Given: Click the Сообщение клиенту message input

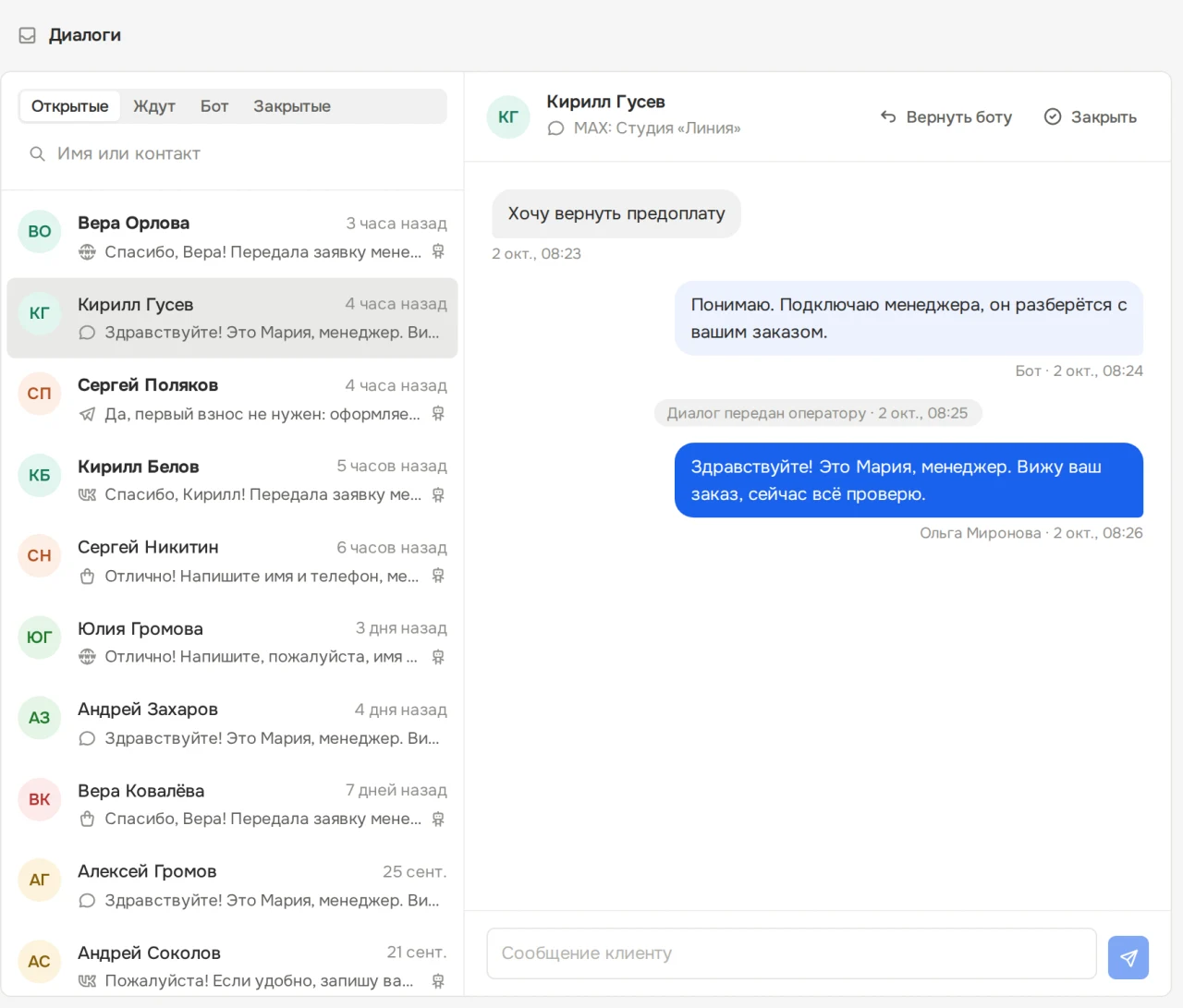Looking at the screenshot, I should click(791, 953).
